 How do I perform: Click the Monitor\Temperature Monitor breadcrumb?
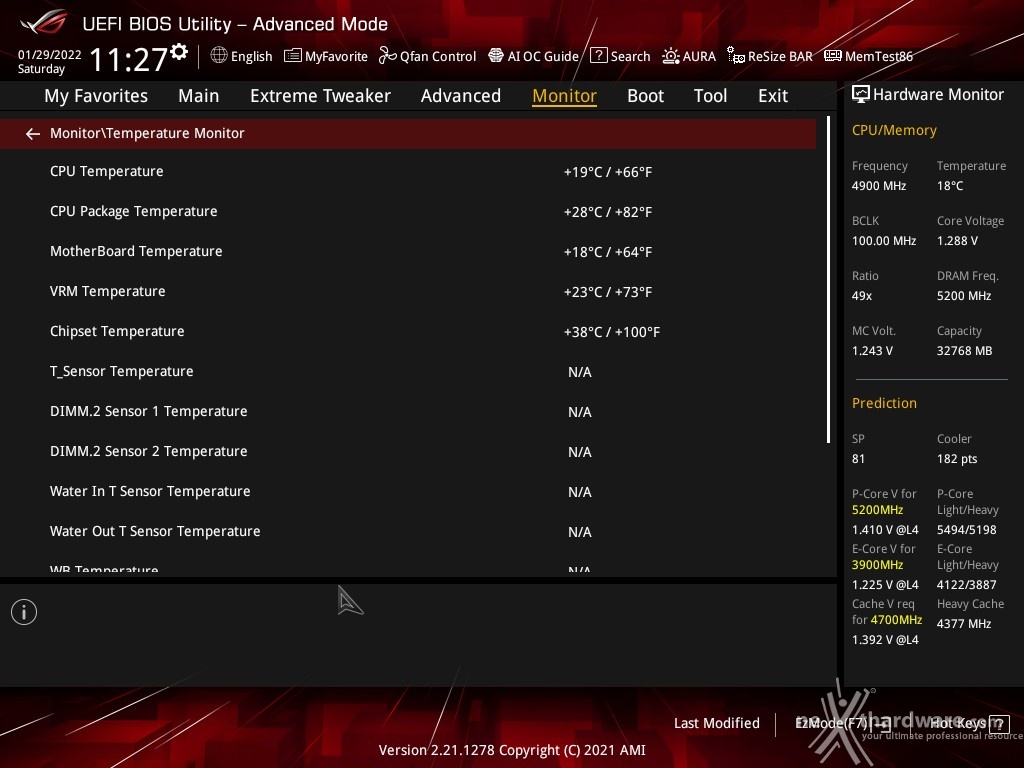tap(148, 133)
